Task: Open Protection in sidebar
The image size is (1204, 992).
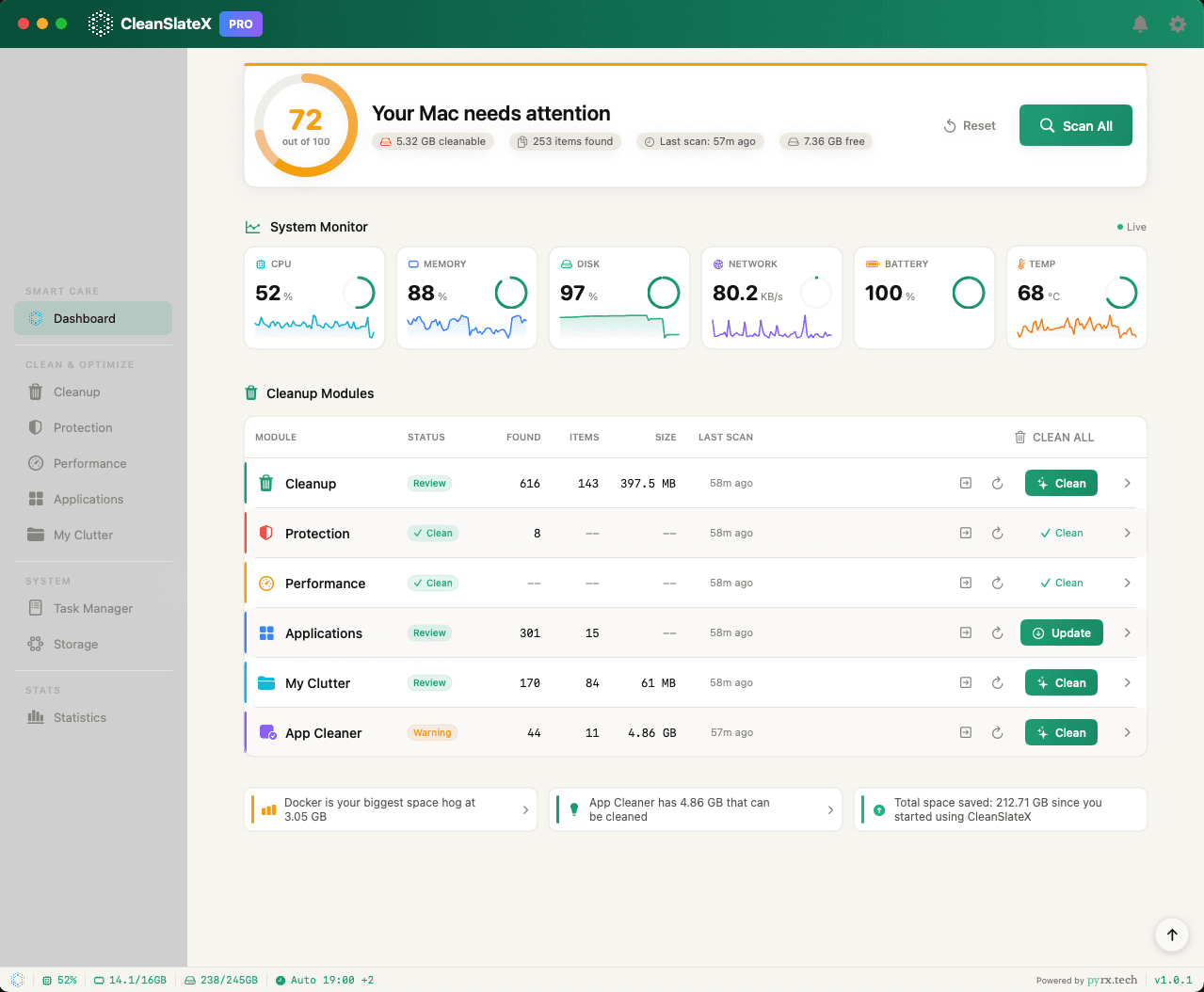Action: coord(93,427)
